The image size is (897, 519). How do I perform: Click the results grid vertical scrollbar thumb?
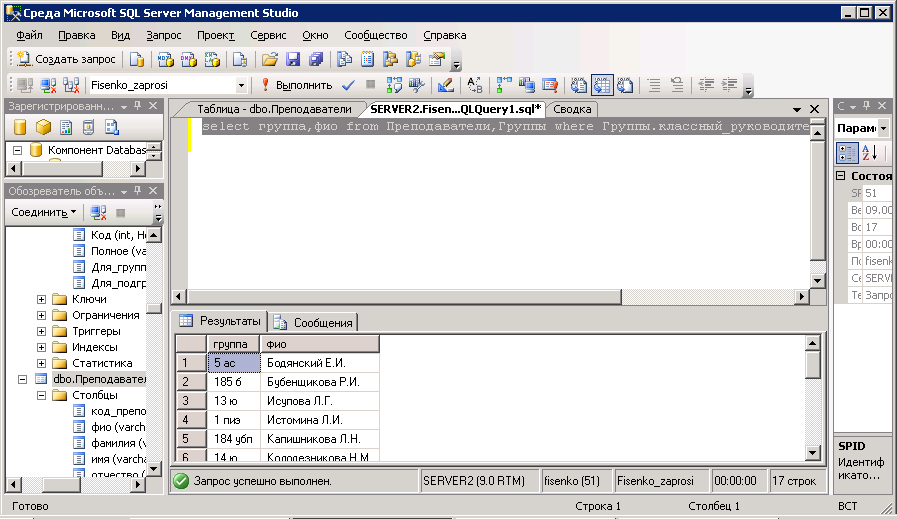pos(813,365)
